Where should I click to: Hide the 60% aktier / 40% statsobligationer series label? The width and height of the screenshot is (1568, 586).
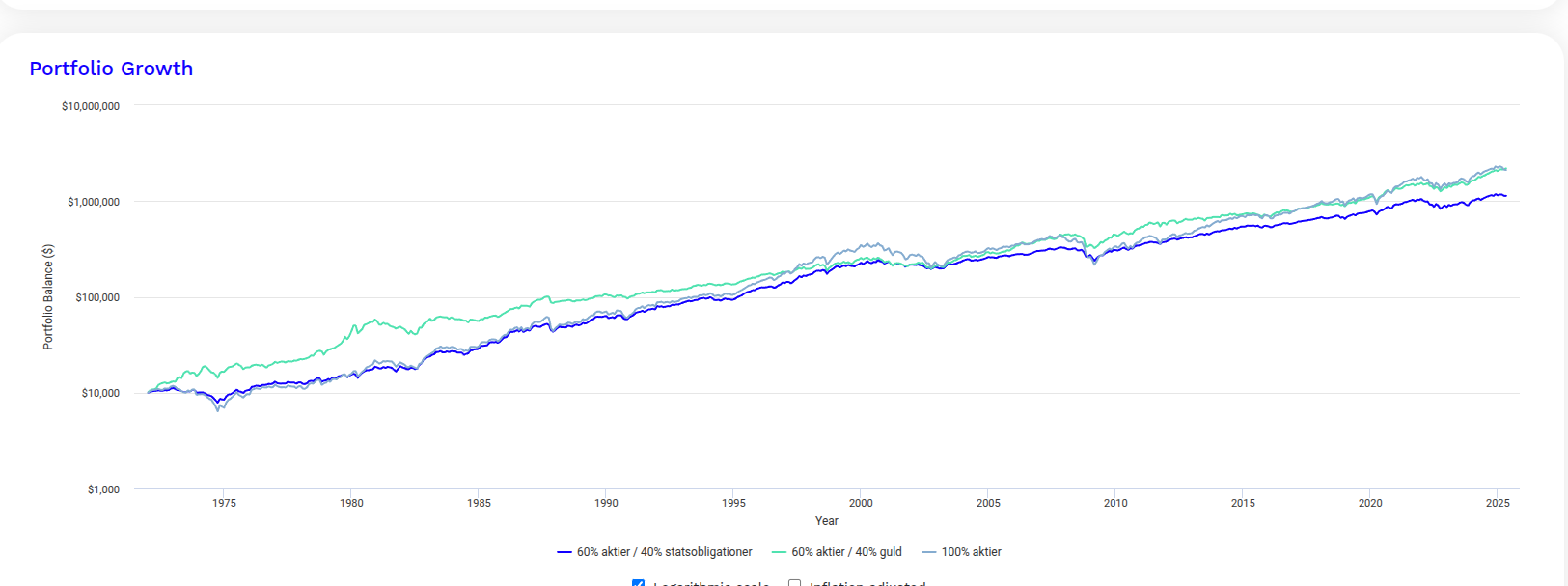pyautogui.click(x=664, y=552)
